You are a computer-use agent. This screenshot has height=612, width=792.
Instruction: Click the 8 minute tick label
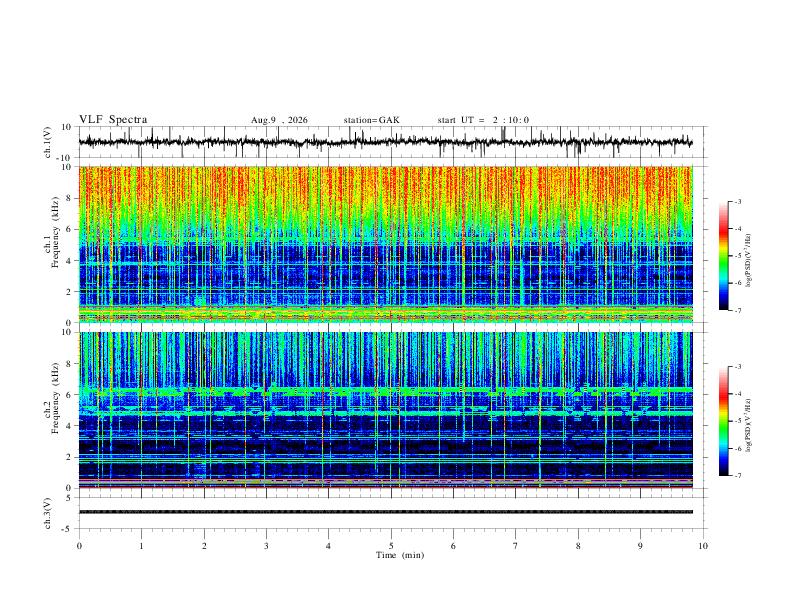pos(578,546)
